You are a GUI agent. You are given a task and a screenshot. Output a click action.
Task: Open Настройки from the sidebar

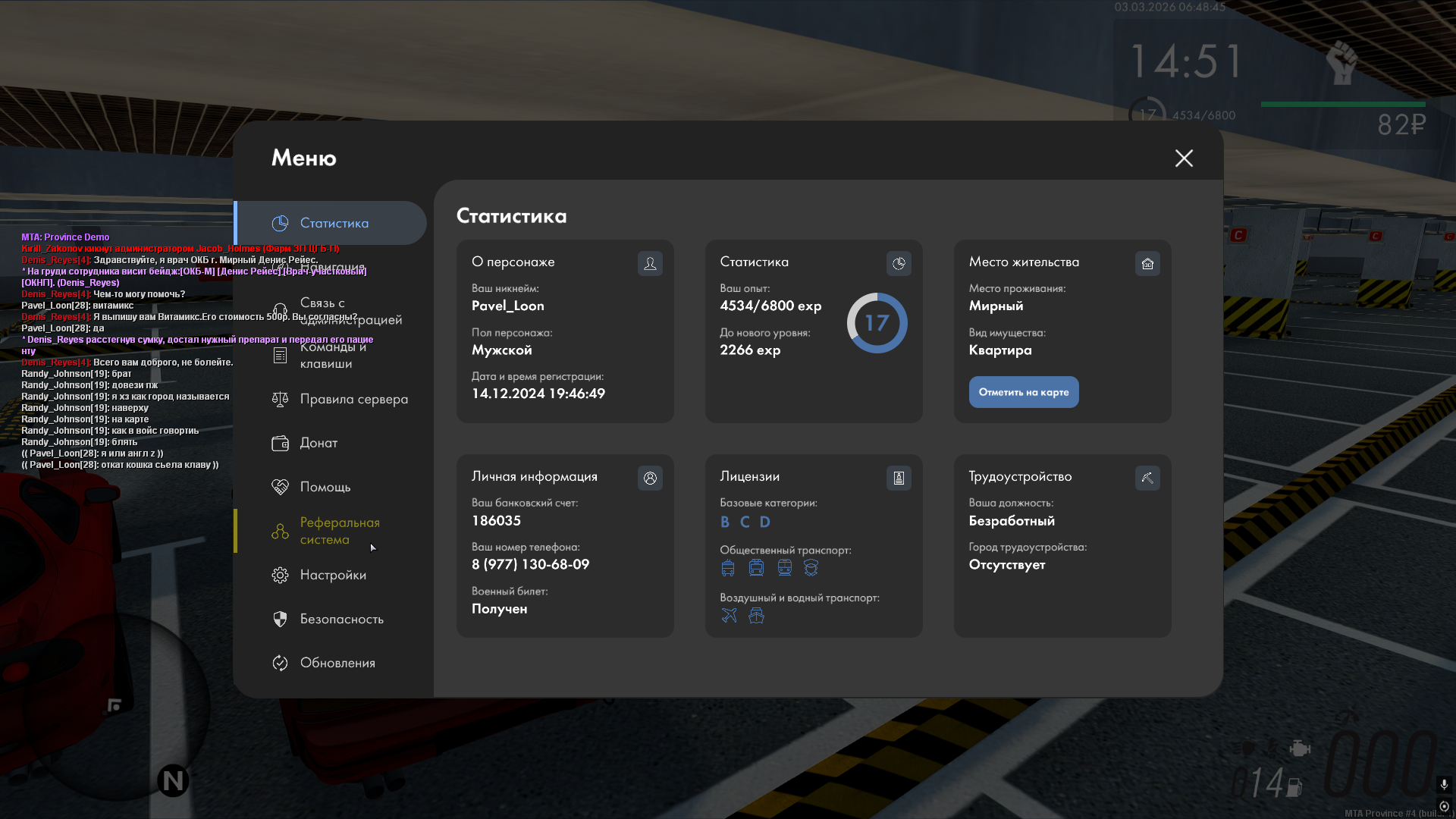(x=332, y=575)
